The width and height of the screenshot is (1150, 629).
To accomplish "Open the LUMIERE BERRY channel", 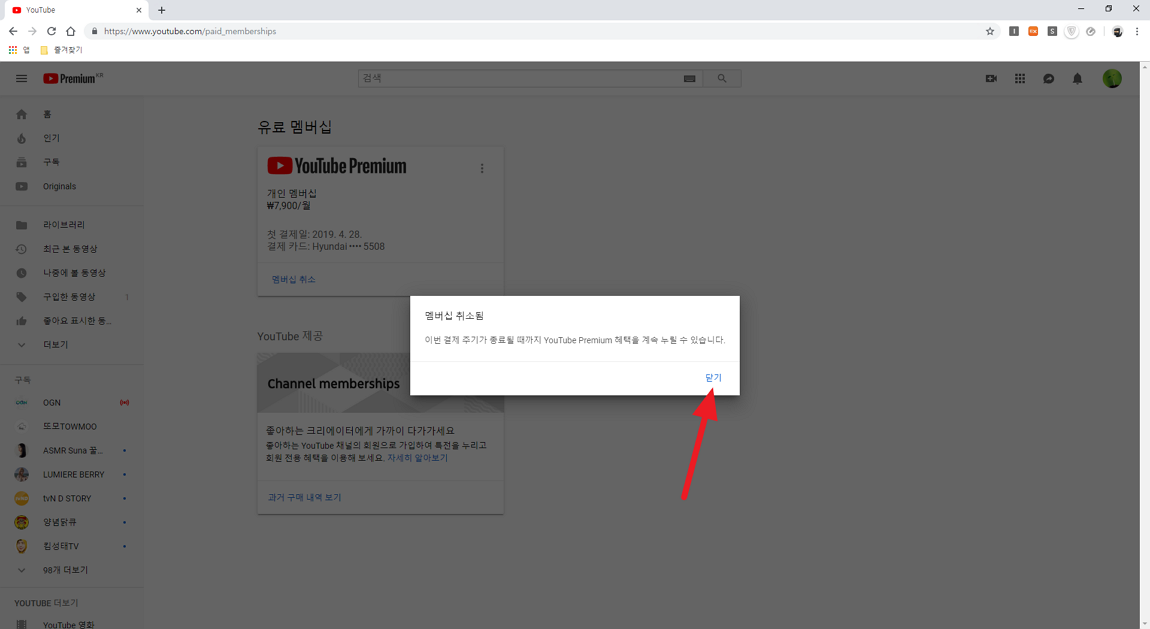I will point(72,474).
